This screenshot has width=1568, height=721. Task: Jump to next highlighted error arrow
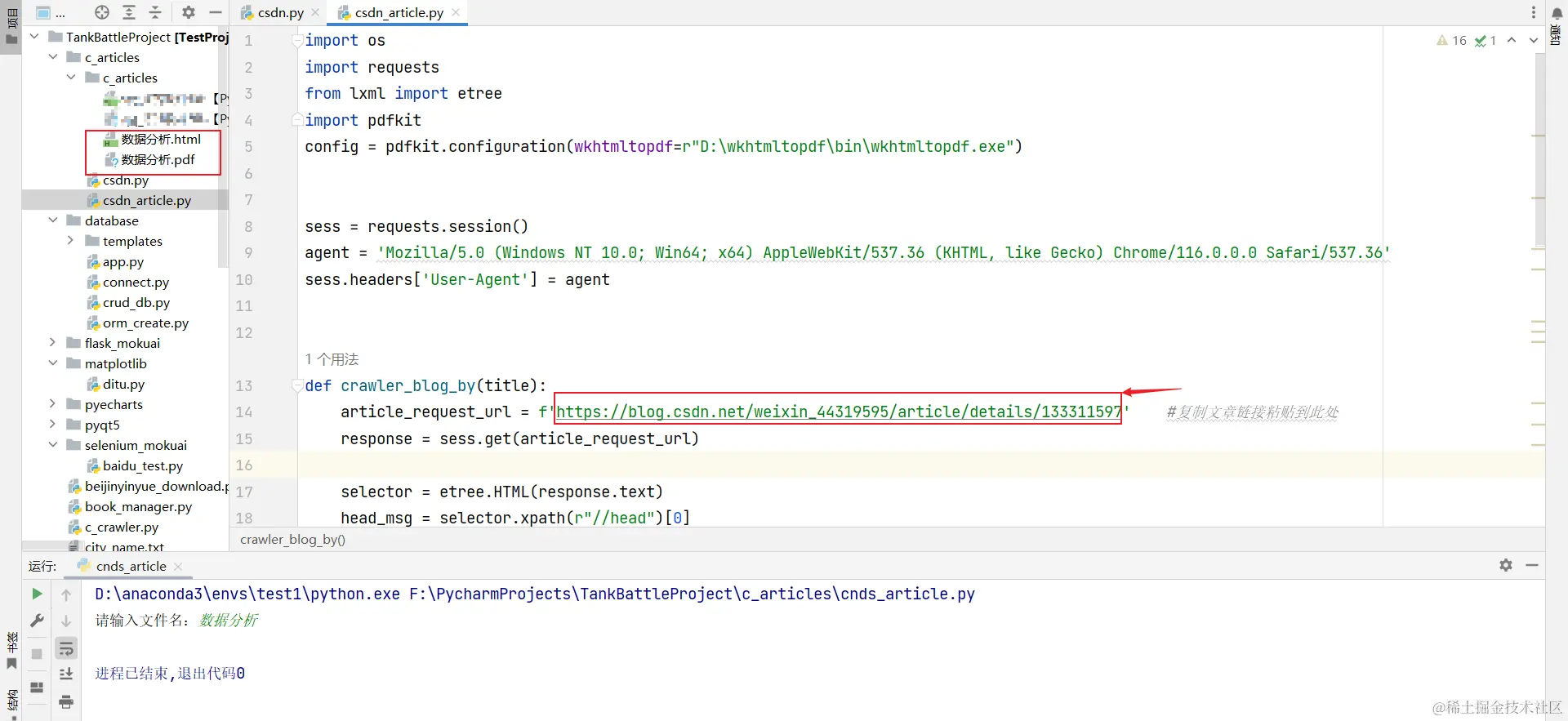(x=1533, y=40)
